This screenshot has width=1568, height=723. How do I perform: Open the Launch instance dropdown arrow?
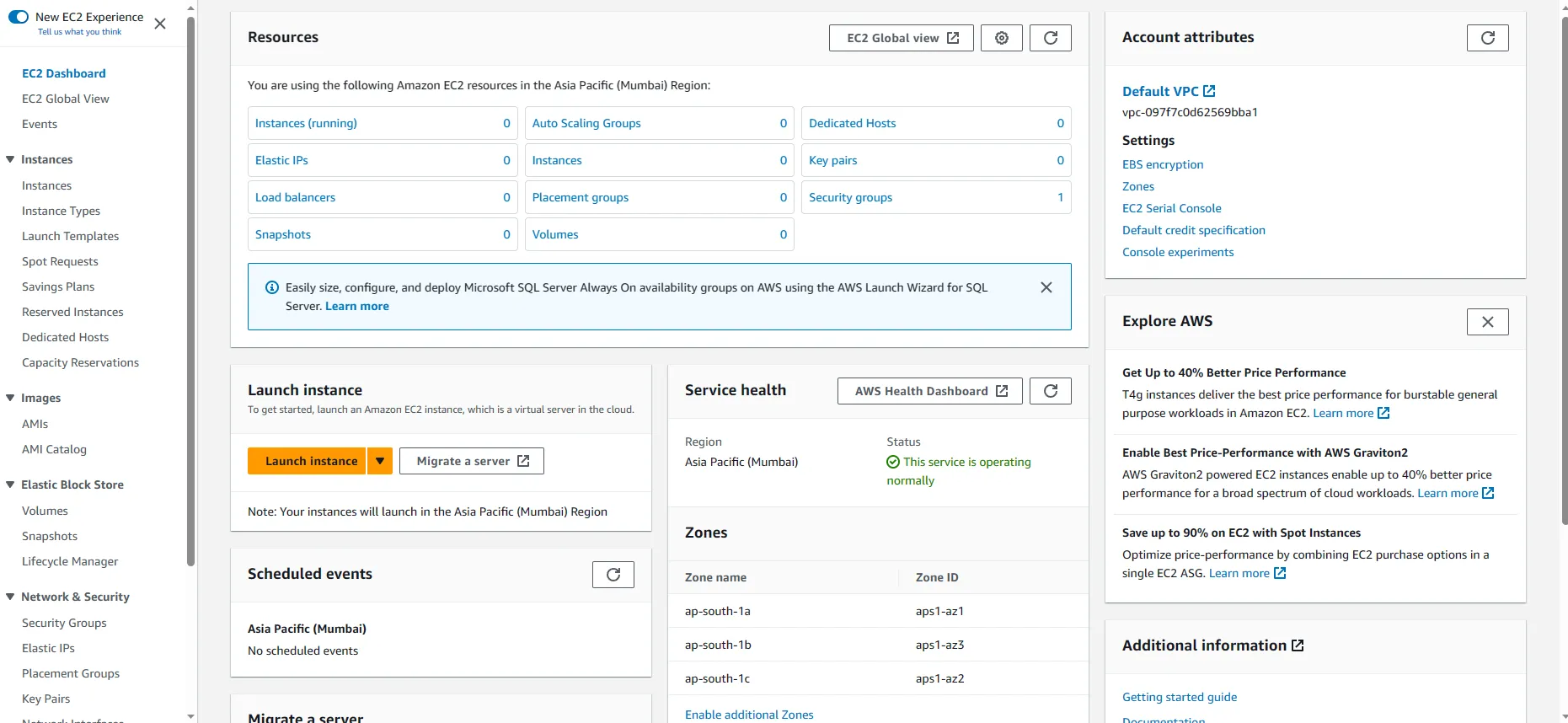click(380, 461)
